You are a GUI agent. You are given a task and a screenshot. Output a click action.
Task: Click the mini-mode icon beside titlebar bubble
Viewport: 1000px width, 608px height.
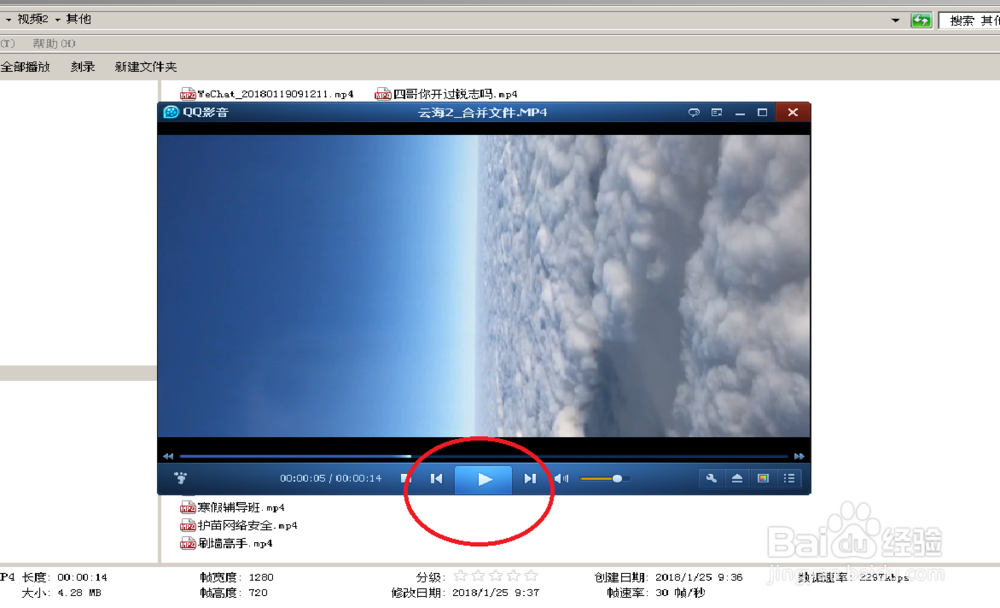(716, 112)
